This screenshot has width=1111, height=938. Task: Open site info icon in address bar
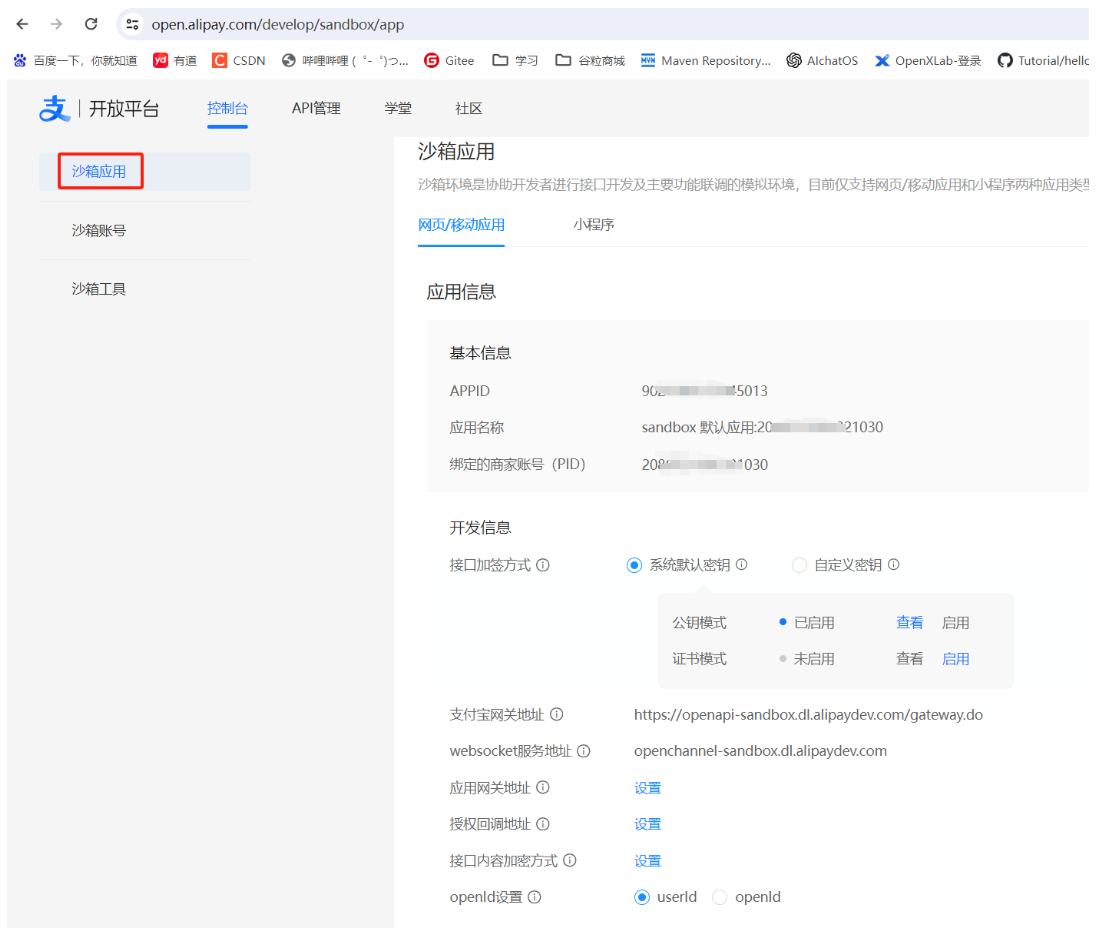(132, 24)
